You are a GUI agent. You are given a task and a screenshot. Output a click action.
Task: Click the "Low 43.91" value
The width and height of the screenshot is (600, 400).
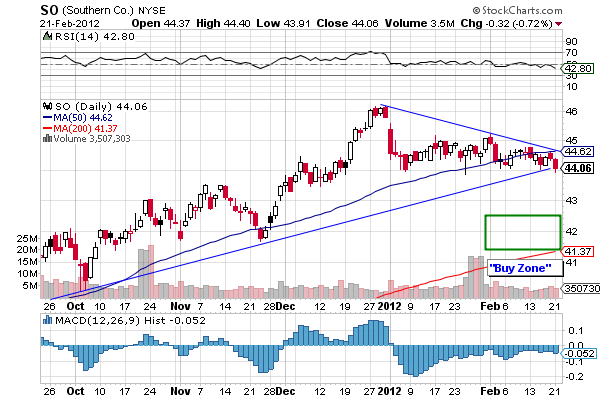point(283,23)
